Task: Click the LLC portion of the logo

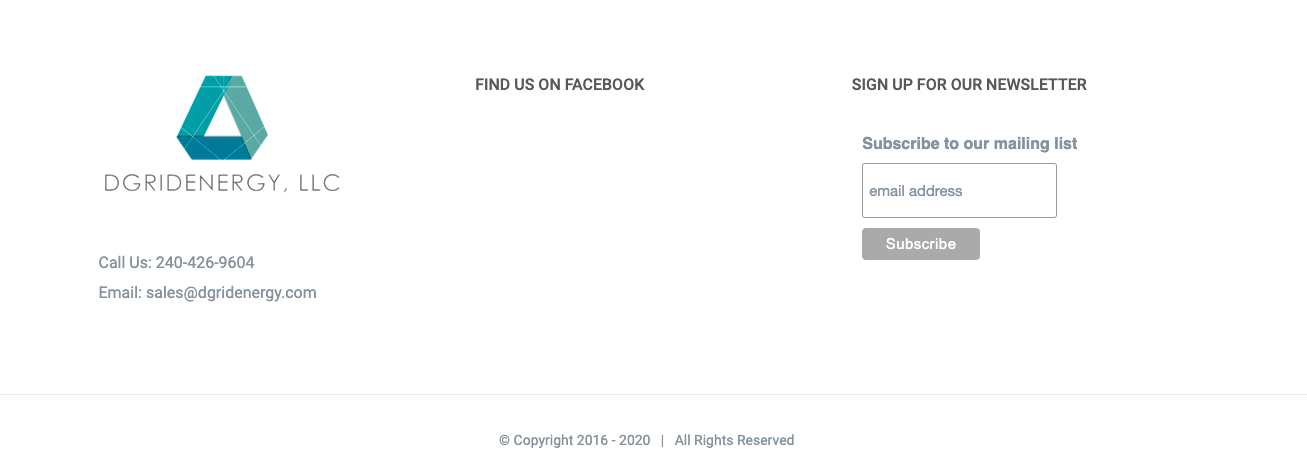Action: [x=320, y=182]
